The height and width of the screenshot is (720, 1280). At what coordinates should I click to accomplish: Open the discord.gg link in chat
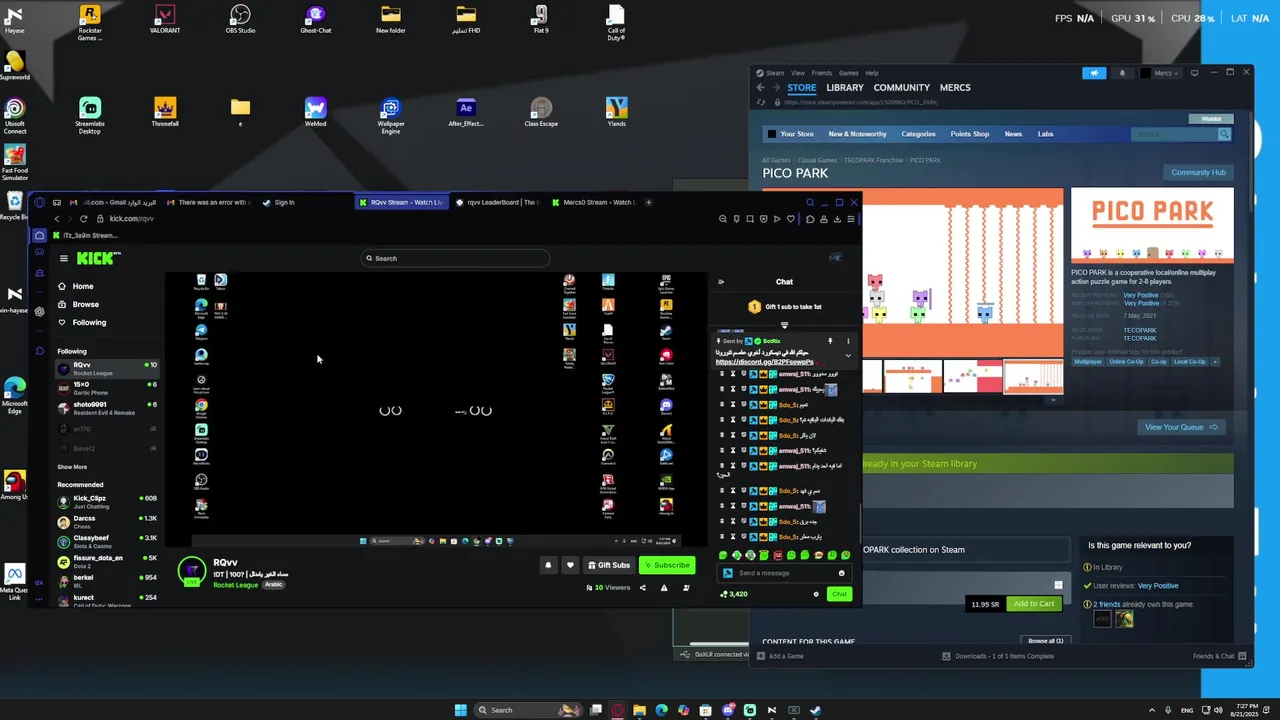pyautogui.click(x=764, y=362)
